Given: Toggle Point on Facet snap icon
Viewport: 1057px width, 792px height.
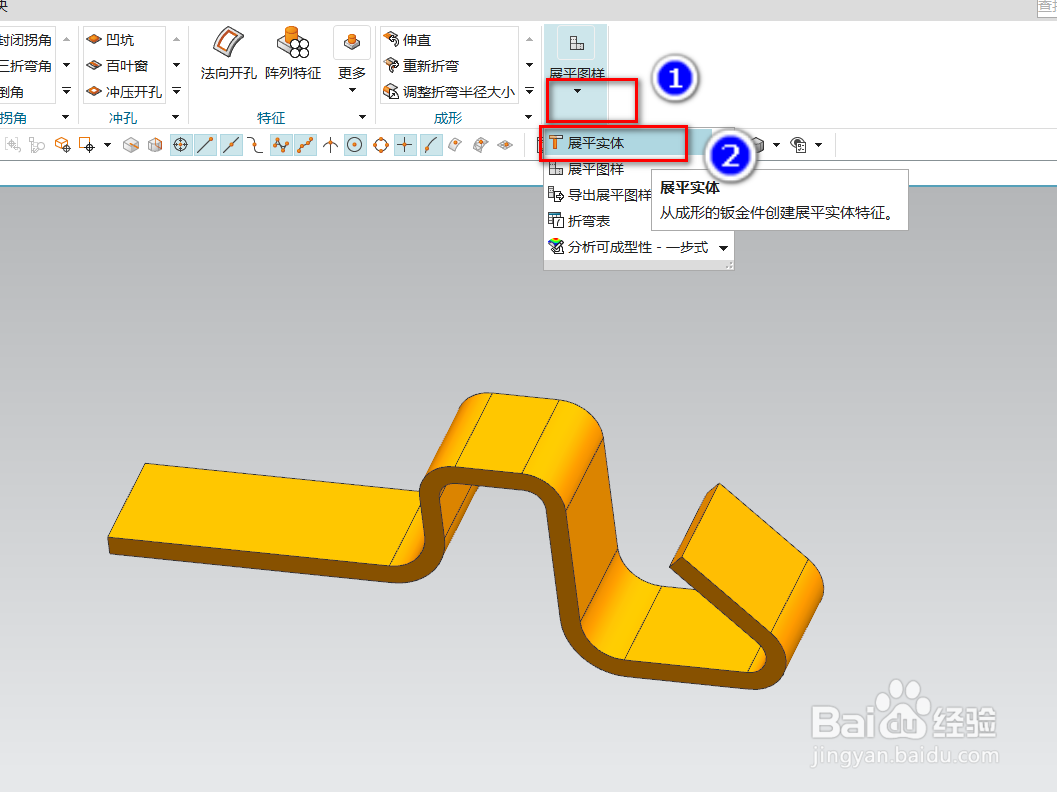Looking at the screenshot, I should (480, 145).
